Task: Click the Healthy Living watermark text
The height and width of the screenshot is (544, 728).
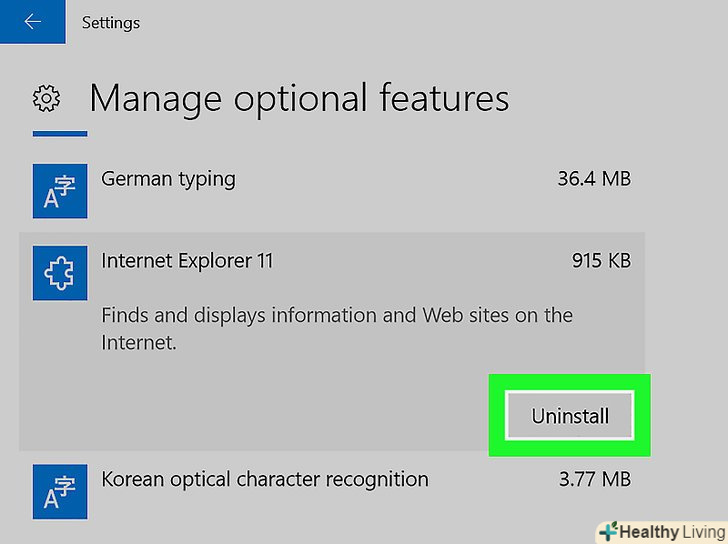Action: click(670, 530)
